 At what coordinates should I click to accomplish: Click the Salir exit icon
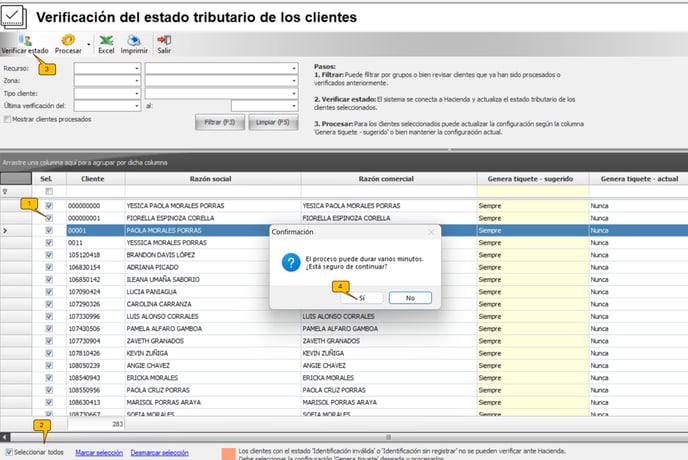(x=164, y=40)
